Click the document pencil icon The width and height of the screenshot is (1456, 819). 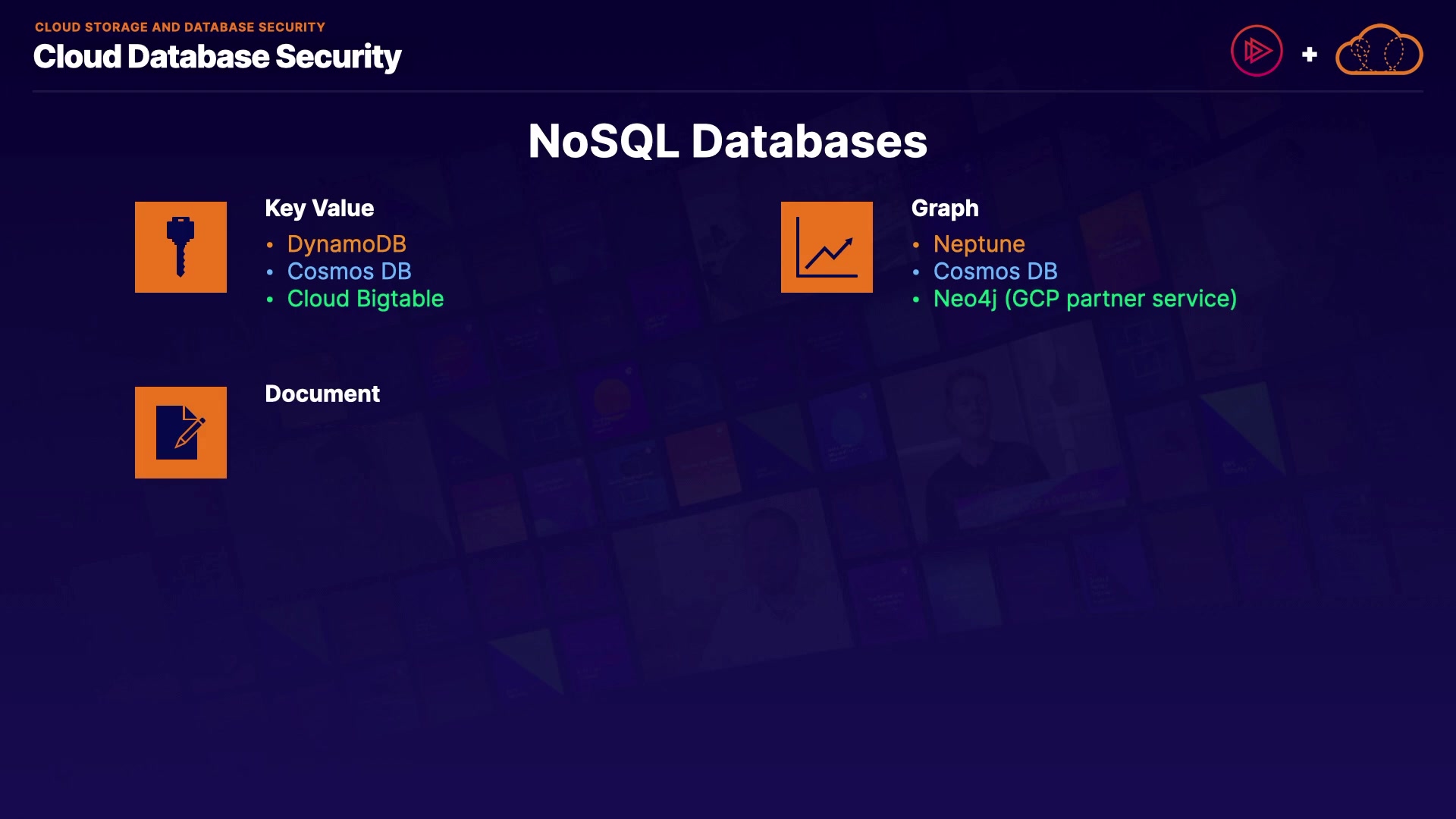pyautogui.click(x=180, y=432)
